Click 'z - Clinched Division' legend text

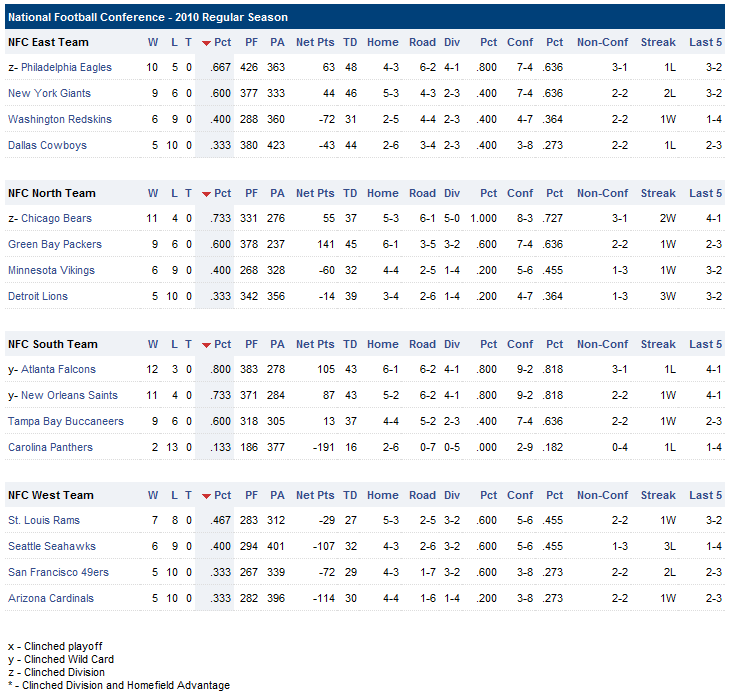pos(56,672)
